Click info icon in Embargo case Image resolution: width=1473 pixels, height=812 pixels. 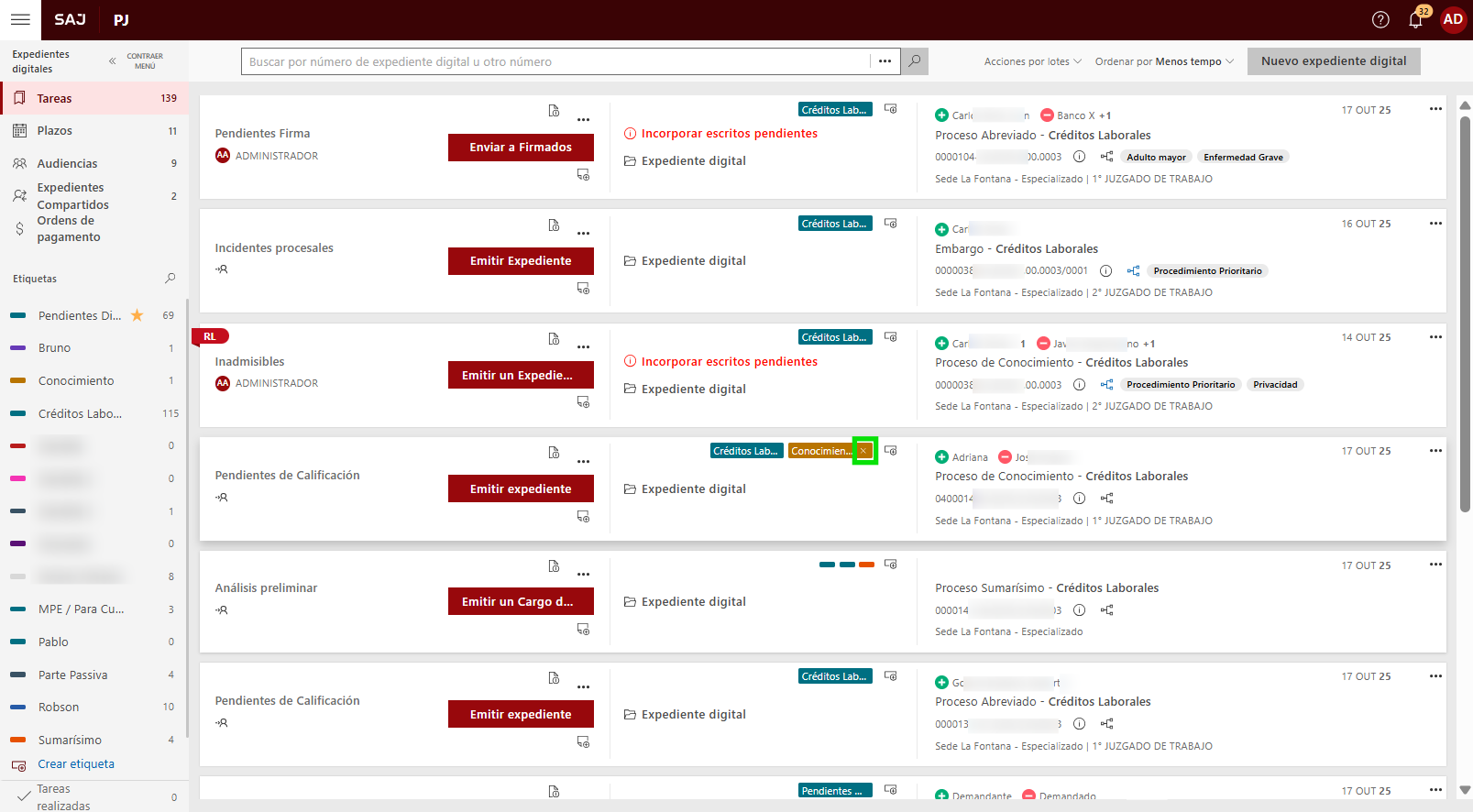[x=1105, y=271]
